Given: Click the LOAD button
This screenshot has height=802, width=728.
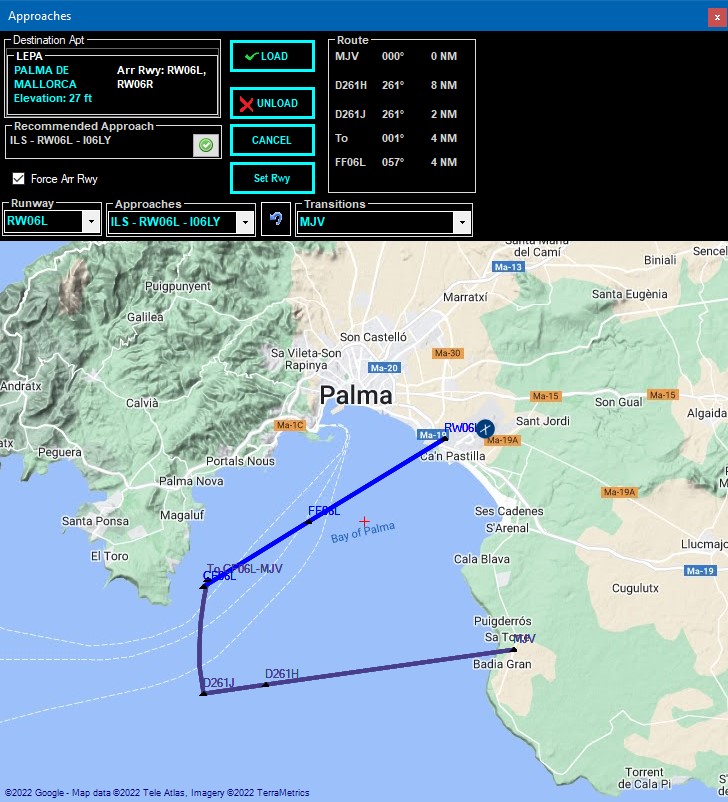Looking at the screenshot, I should pos(272,56).
